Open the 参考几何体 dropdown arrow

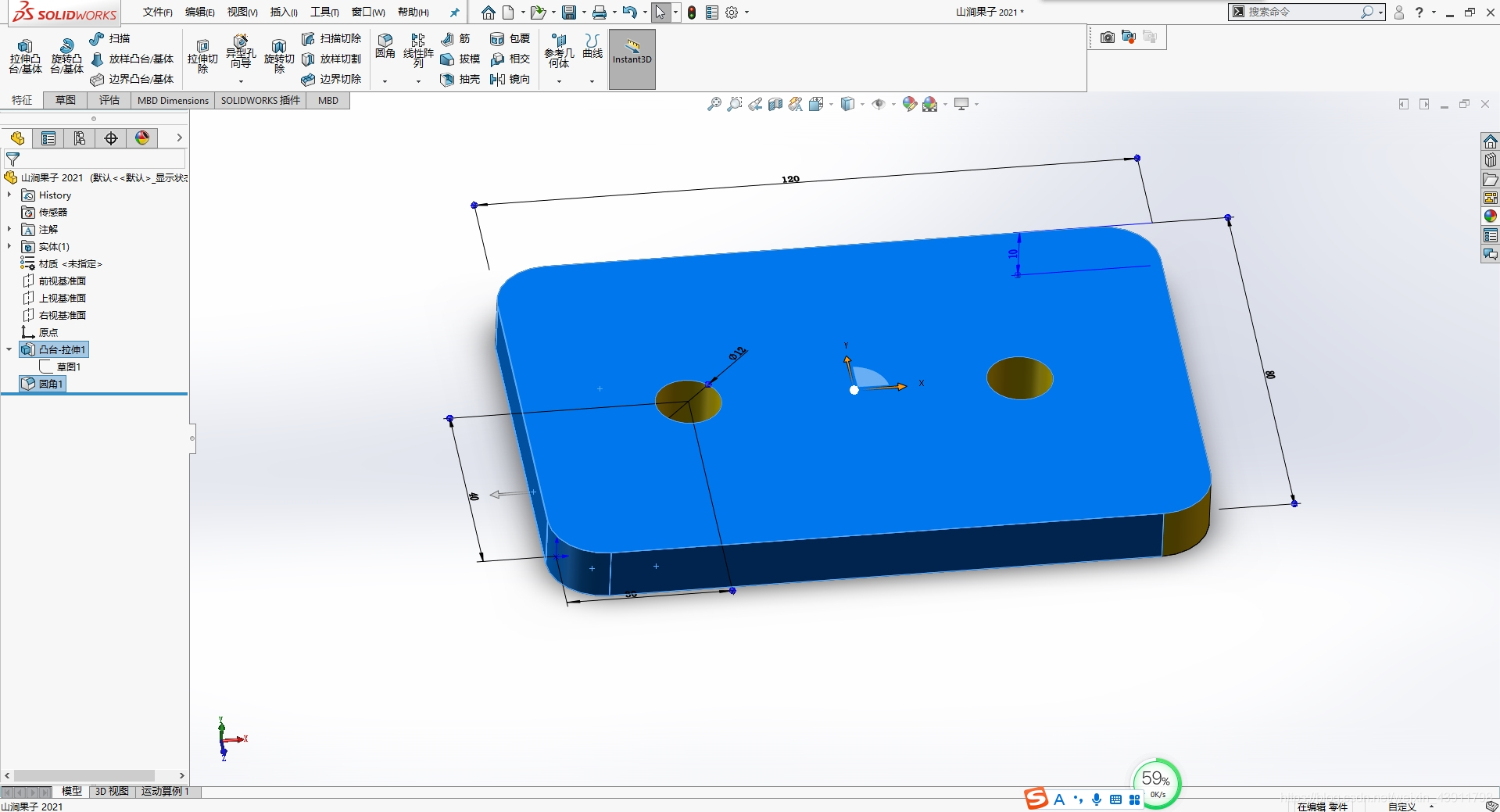(x=559, y=81)
